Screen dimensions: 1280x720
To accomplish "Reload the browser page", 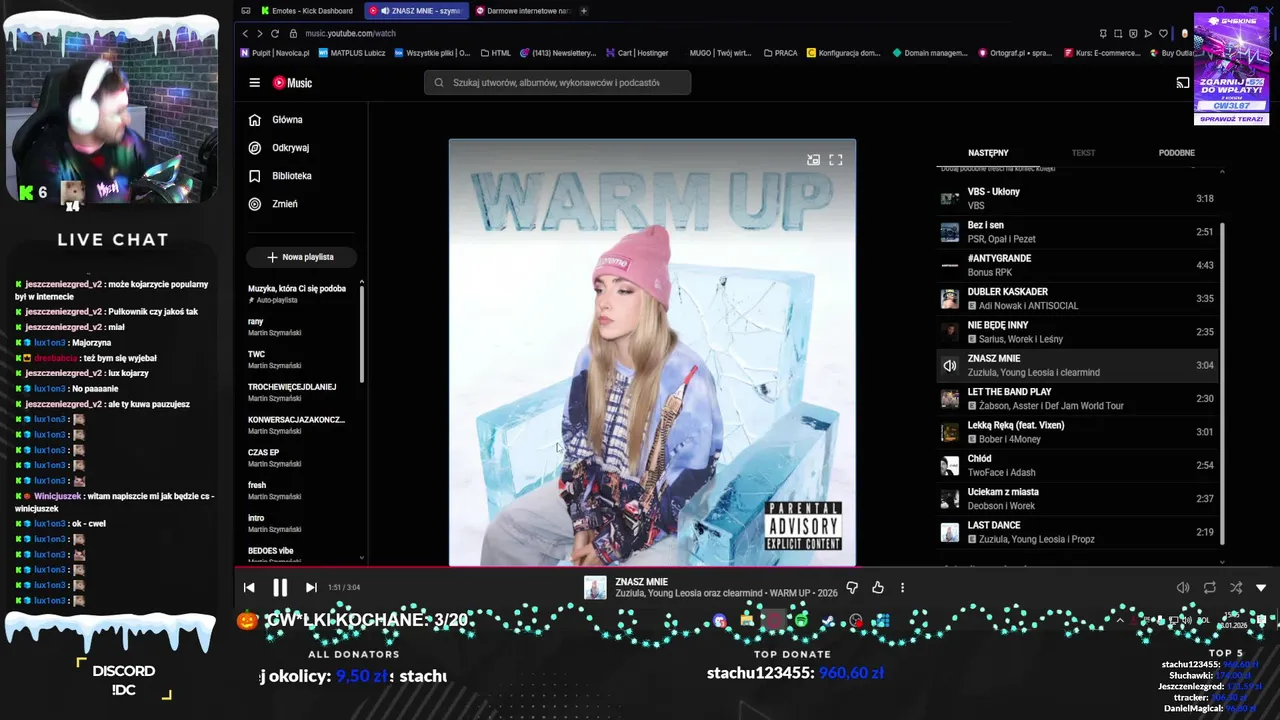I will point(275,34).
